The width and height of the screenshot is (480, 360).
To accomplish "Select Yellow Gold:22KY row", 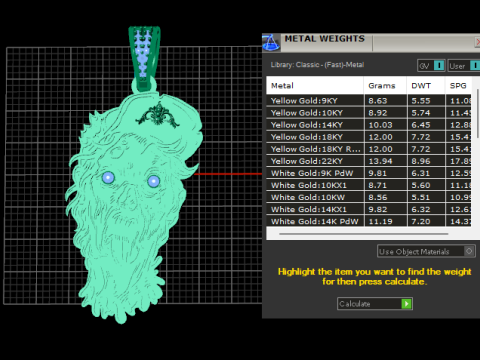I will (369, 161).
